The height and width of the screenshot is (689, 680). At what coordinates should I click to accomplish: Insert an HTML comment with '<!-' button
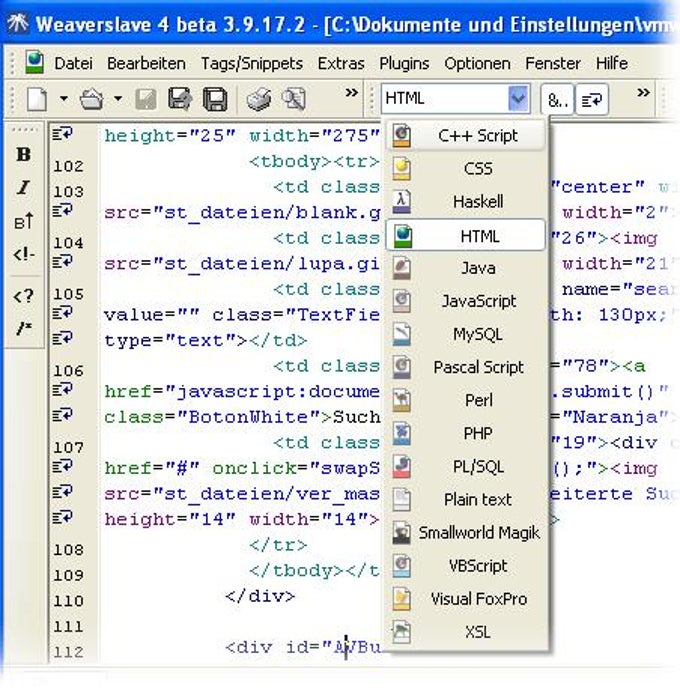(24, 254)
